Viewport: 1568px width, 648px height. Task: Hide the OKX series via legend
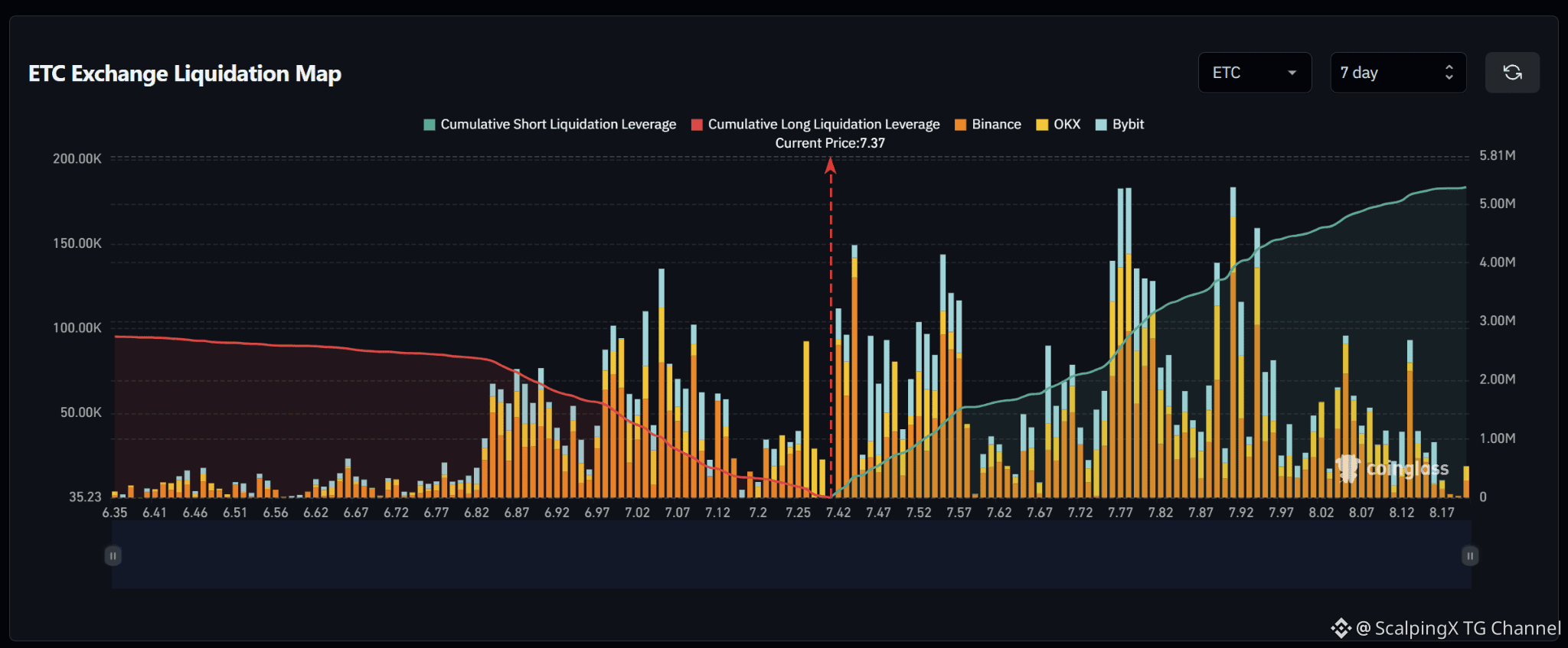(x=1058, y=124)
